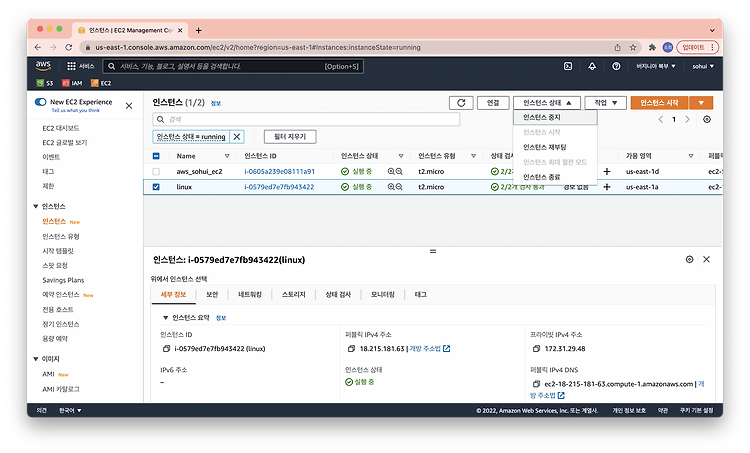Click plus icon in us-east-1d row

(607, 171)
